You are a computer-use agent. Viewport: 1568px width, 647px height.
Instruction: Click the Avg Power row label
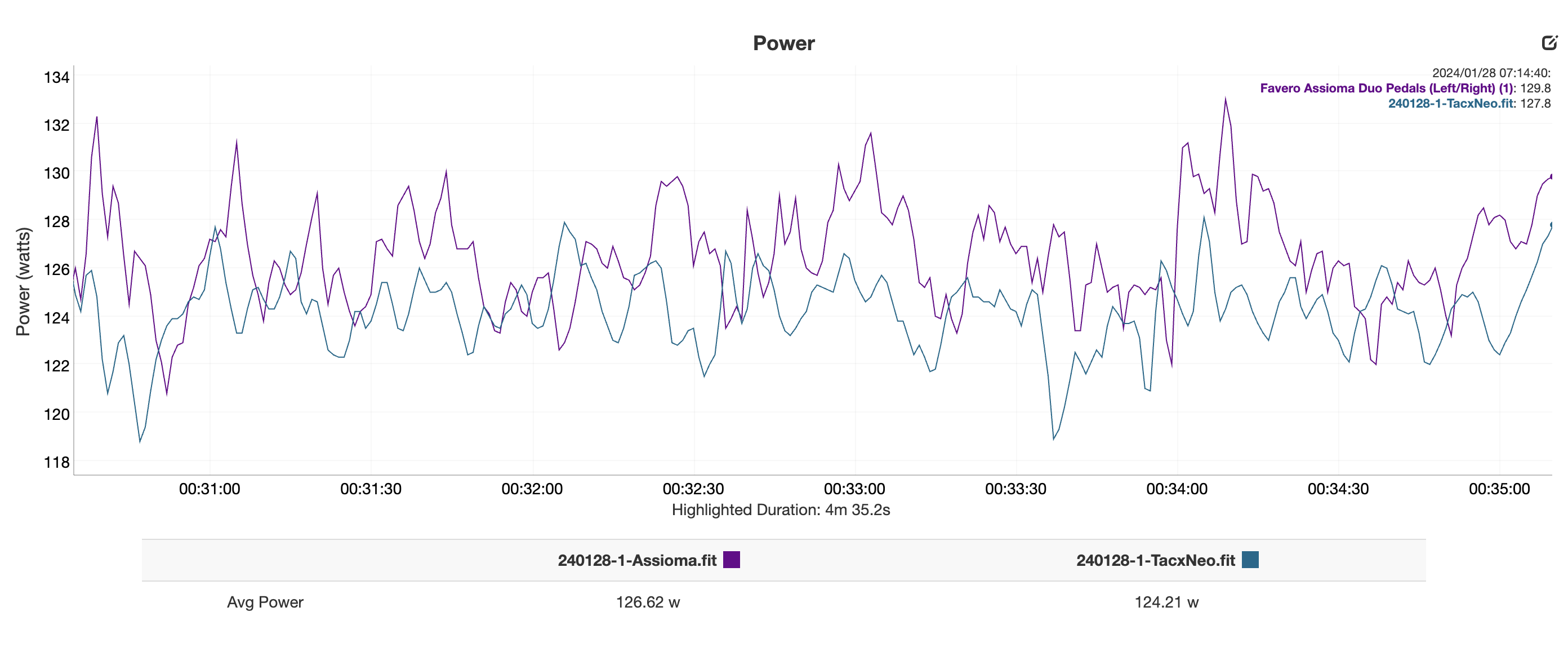[265, 602]
